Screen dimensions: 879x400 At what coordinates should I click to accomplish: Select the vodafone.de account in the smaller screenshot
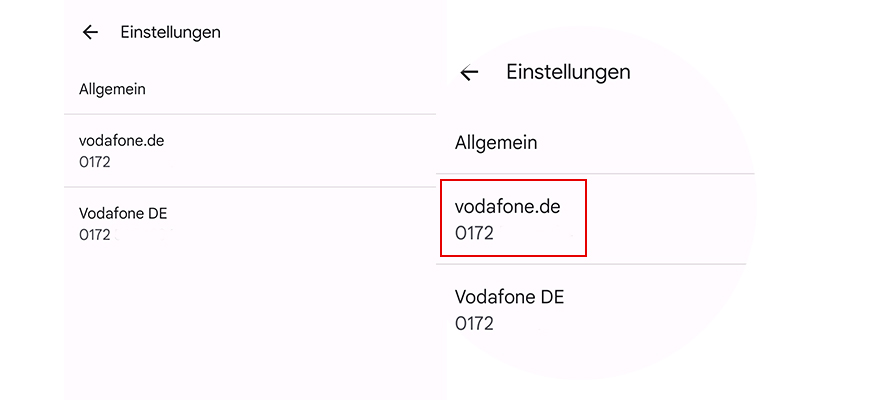pos(121,141)
